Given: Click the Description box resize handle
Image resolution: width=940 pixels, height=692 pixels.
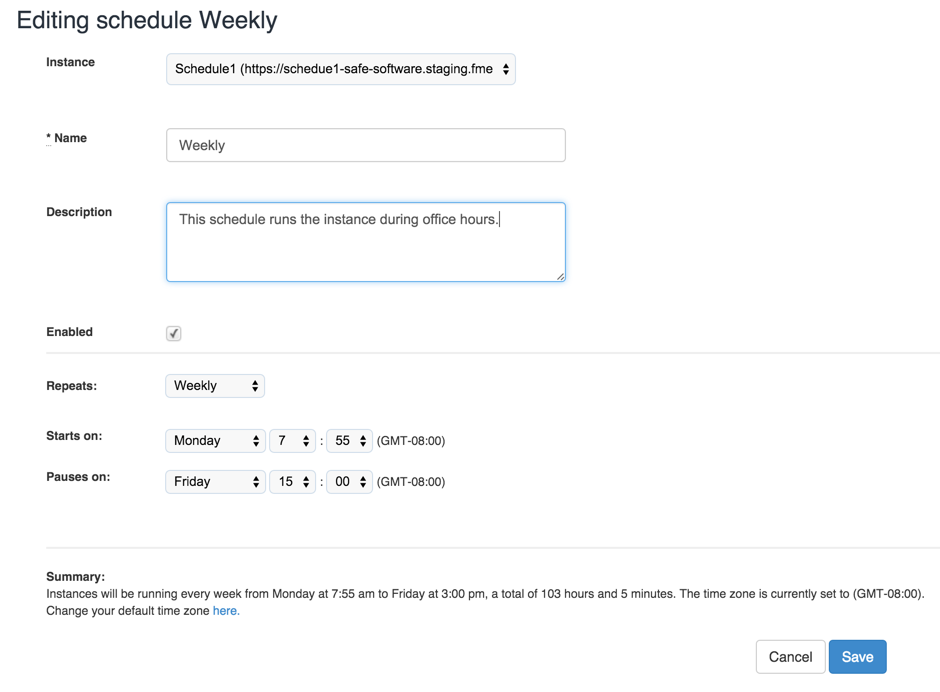Looking at the screenshot, I should (x=560, y=276).
